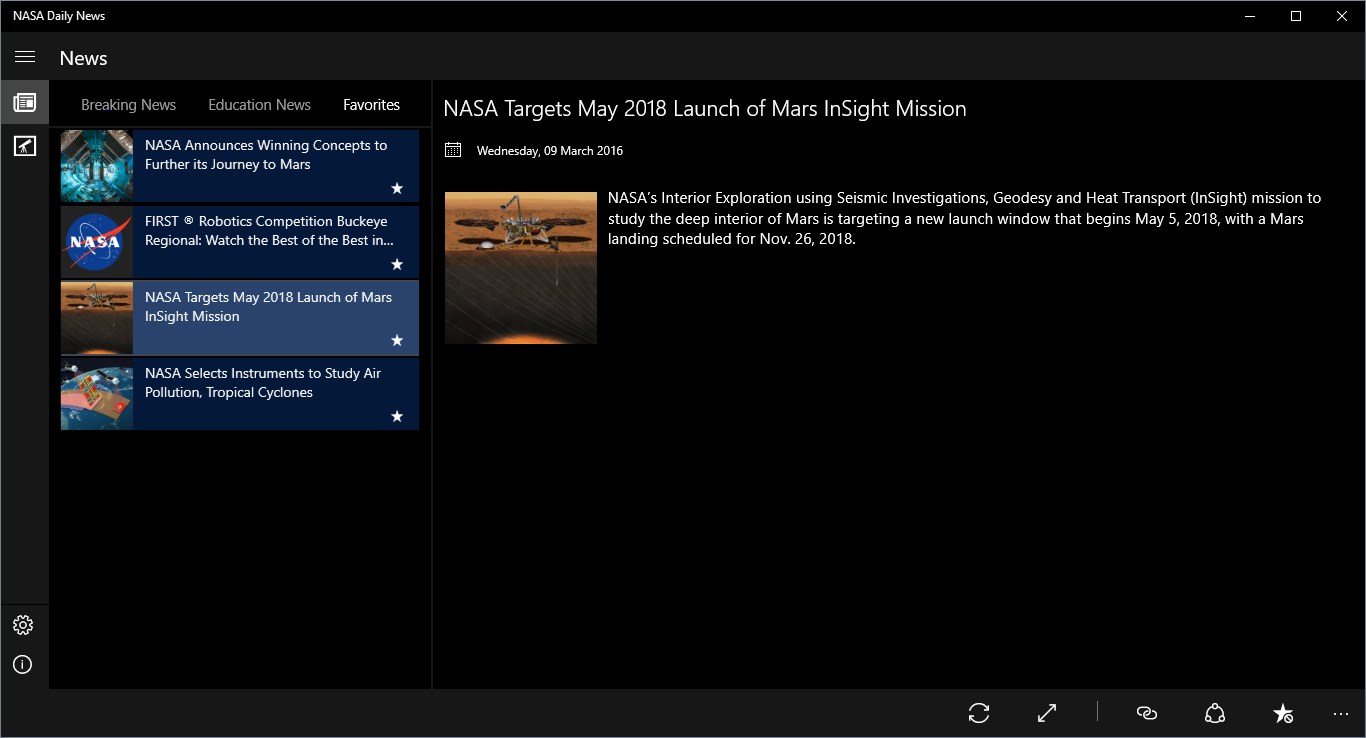Open the About info icon
1366x738 pixels.
[x=23, y=665]
